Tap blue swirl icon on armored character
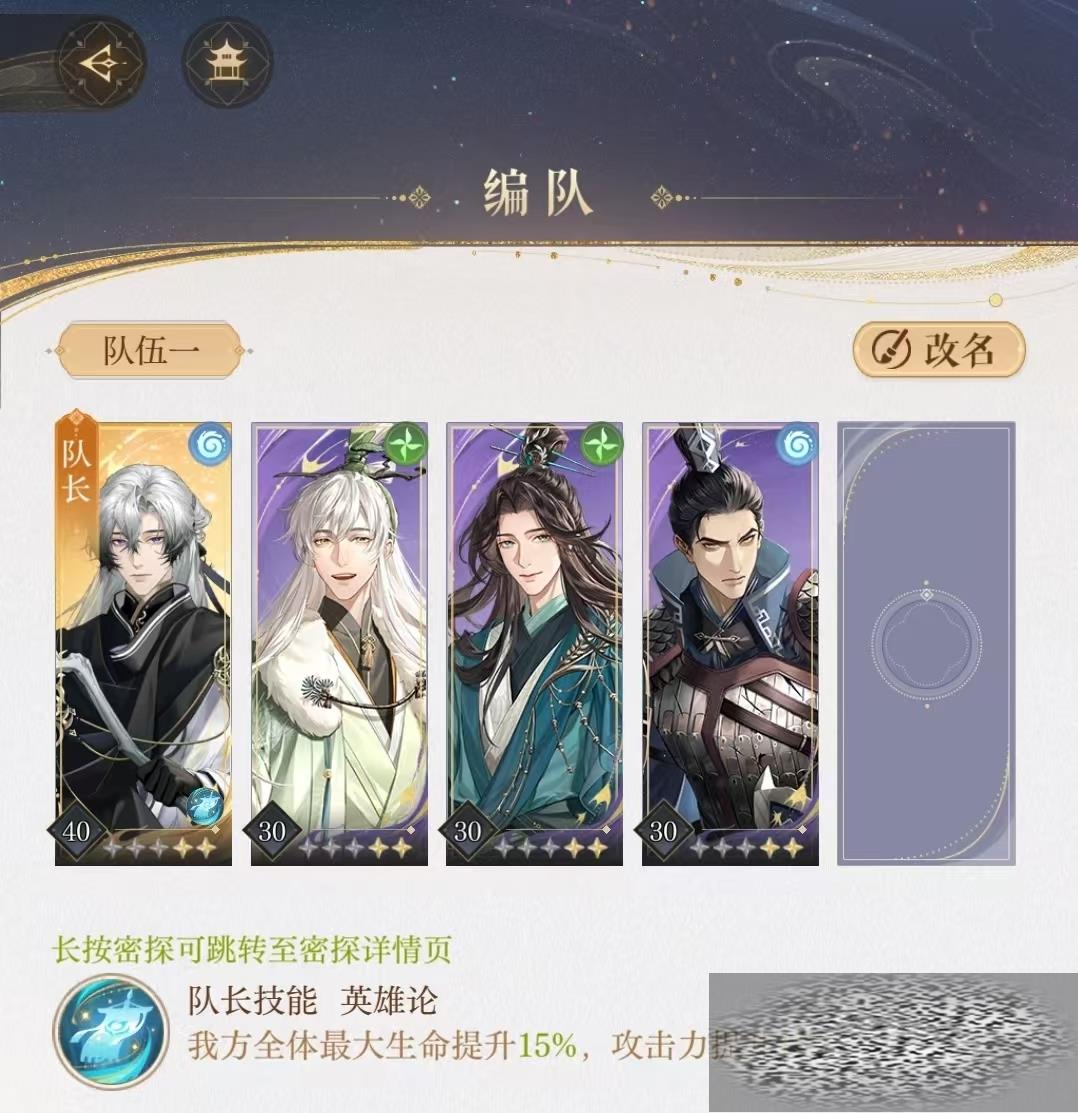 798,444
